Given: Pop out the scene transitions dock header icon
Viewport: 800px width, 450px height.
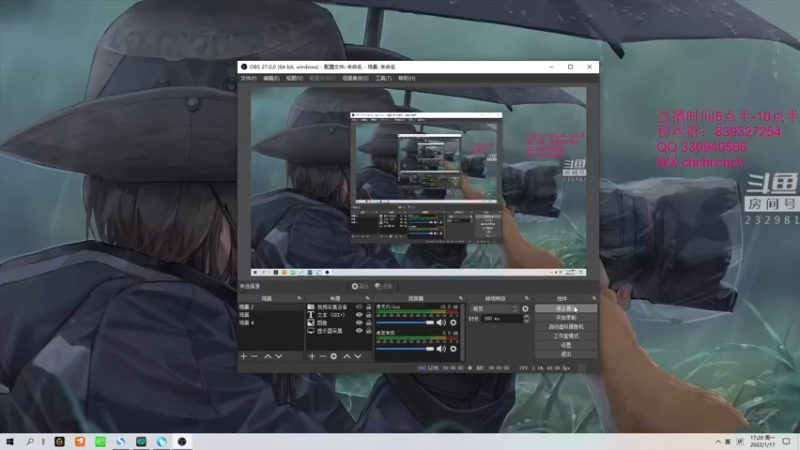Looking at the screenshot, I should [527, 298].
